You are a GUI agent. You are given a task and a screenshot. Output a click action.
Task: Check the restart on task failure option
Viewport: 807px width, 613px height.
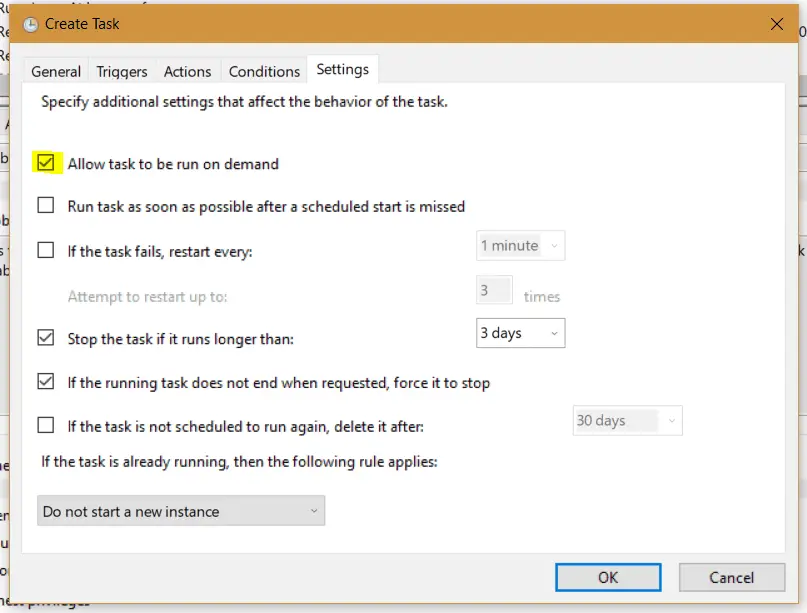(46, 251)
